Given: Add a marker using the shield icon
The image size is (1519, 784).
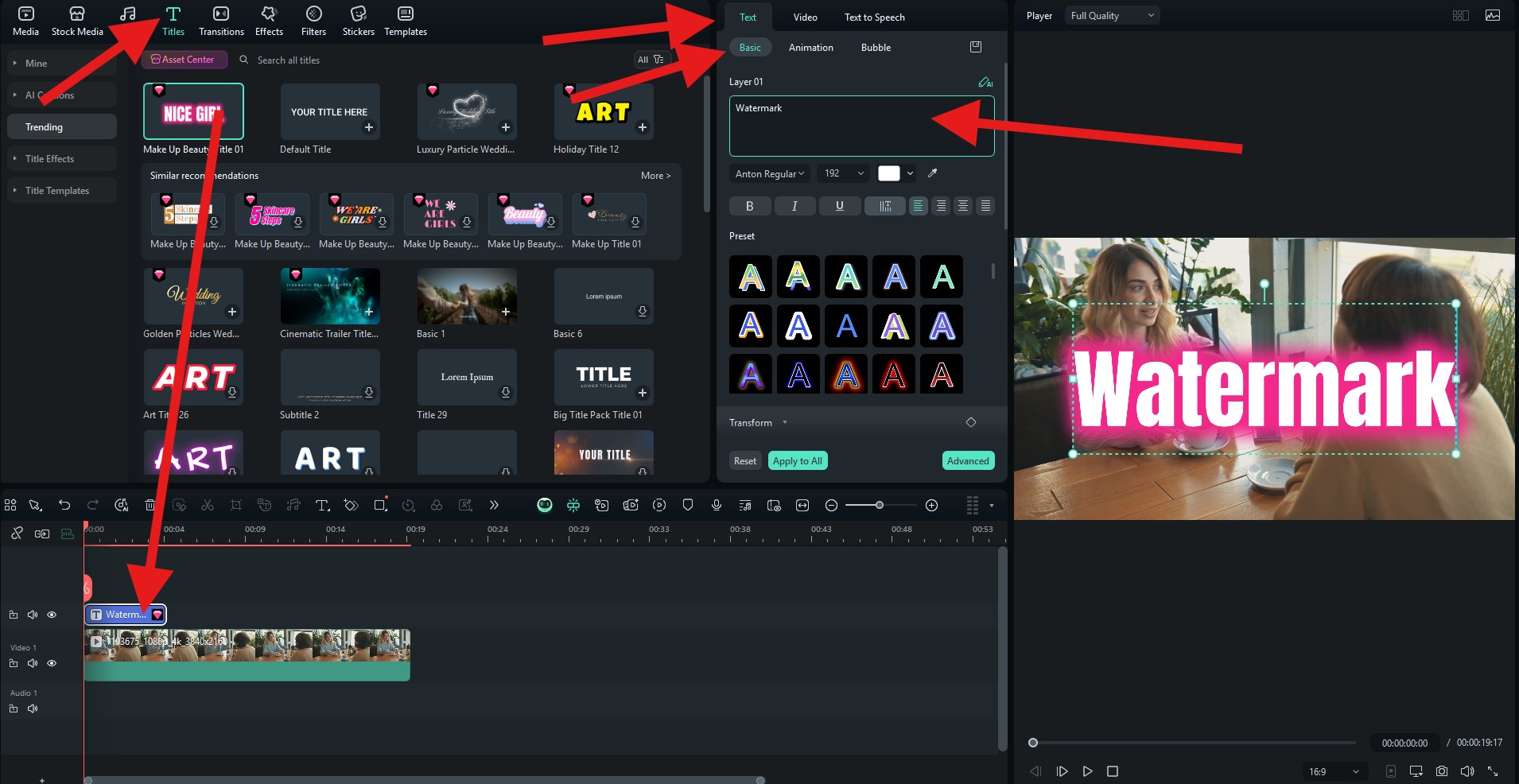Looking at the screenshot, I should [688, 505].
